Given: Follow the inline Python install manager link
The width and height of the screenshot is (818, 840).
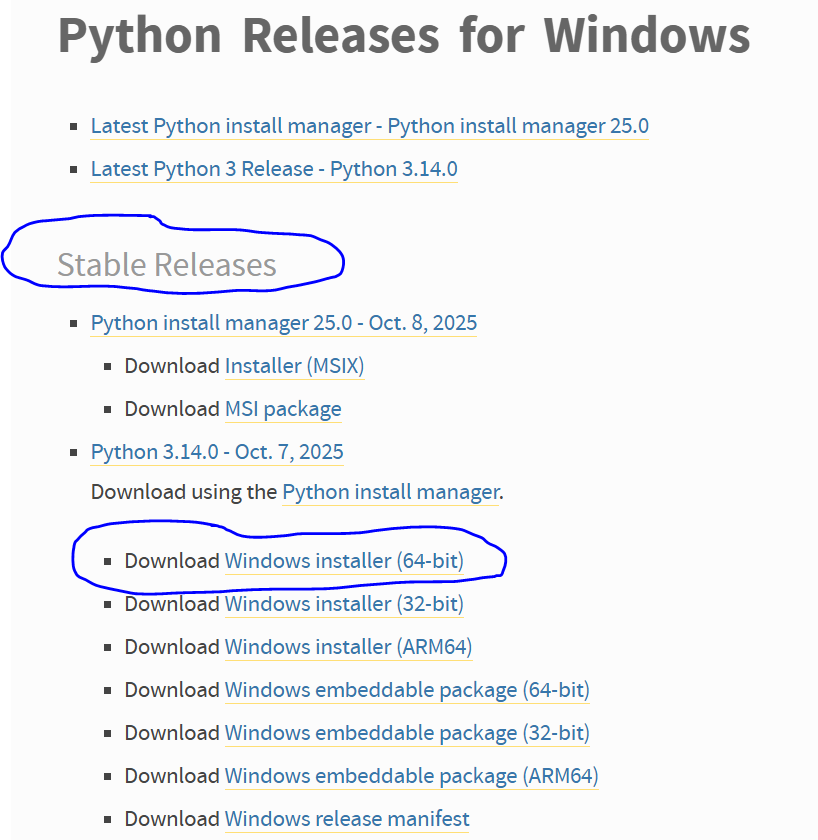Looking at the screenshot, I should [390, 492].
